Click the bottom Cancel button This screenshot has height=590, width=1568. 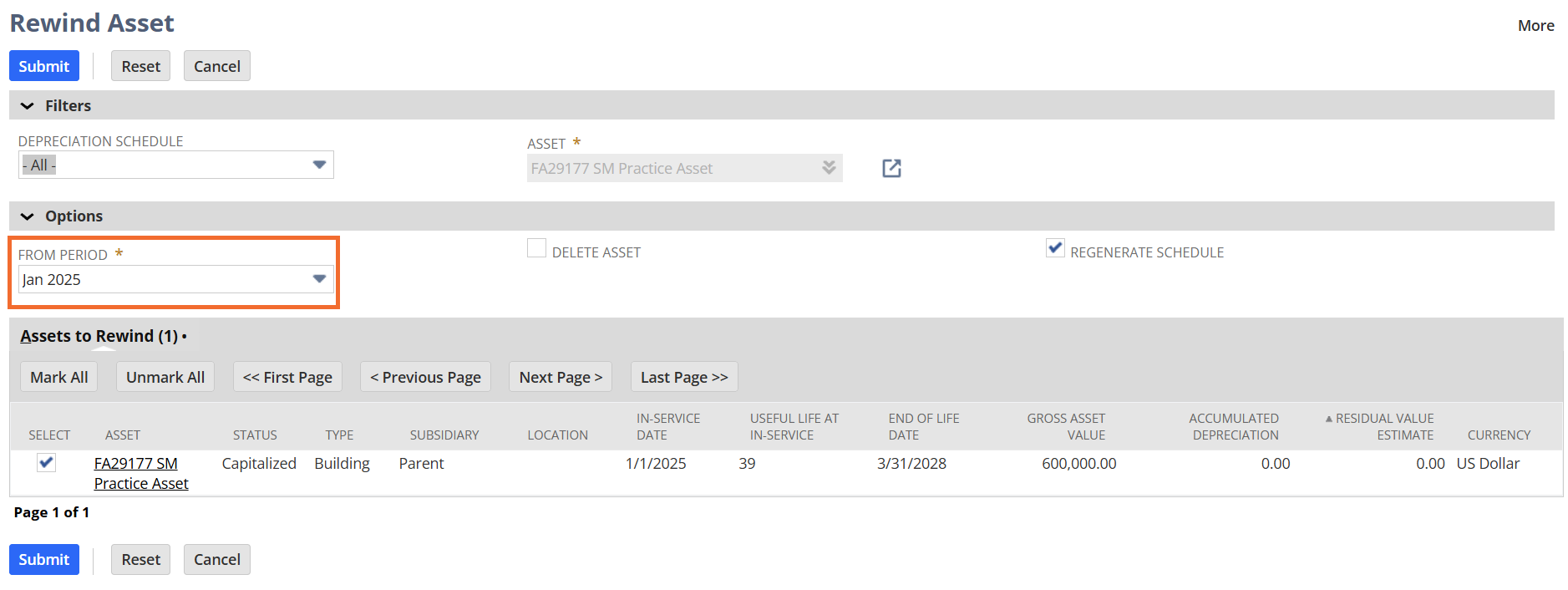tap(216, 559)
